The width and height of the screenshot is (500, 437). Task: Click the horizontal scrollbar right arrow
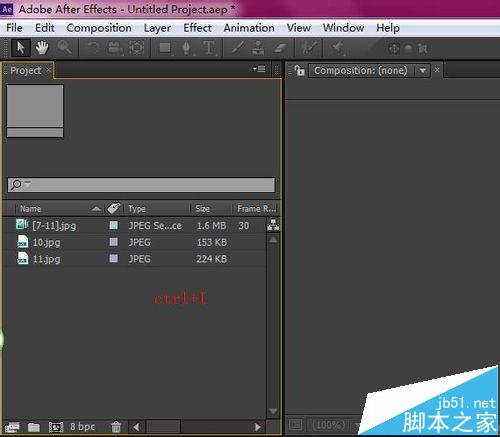point(258,427)
